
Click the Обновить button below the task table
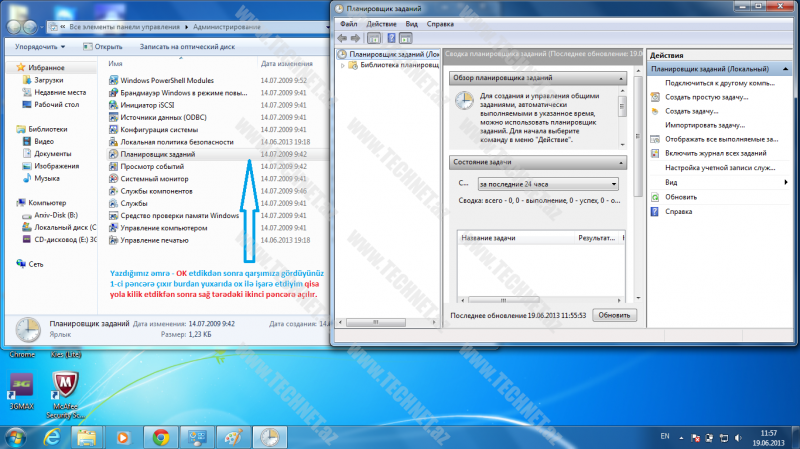[614, 314]
